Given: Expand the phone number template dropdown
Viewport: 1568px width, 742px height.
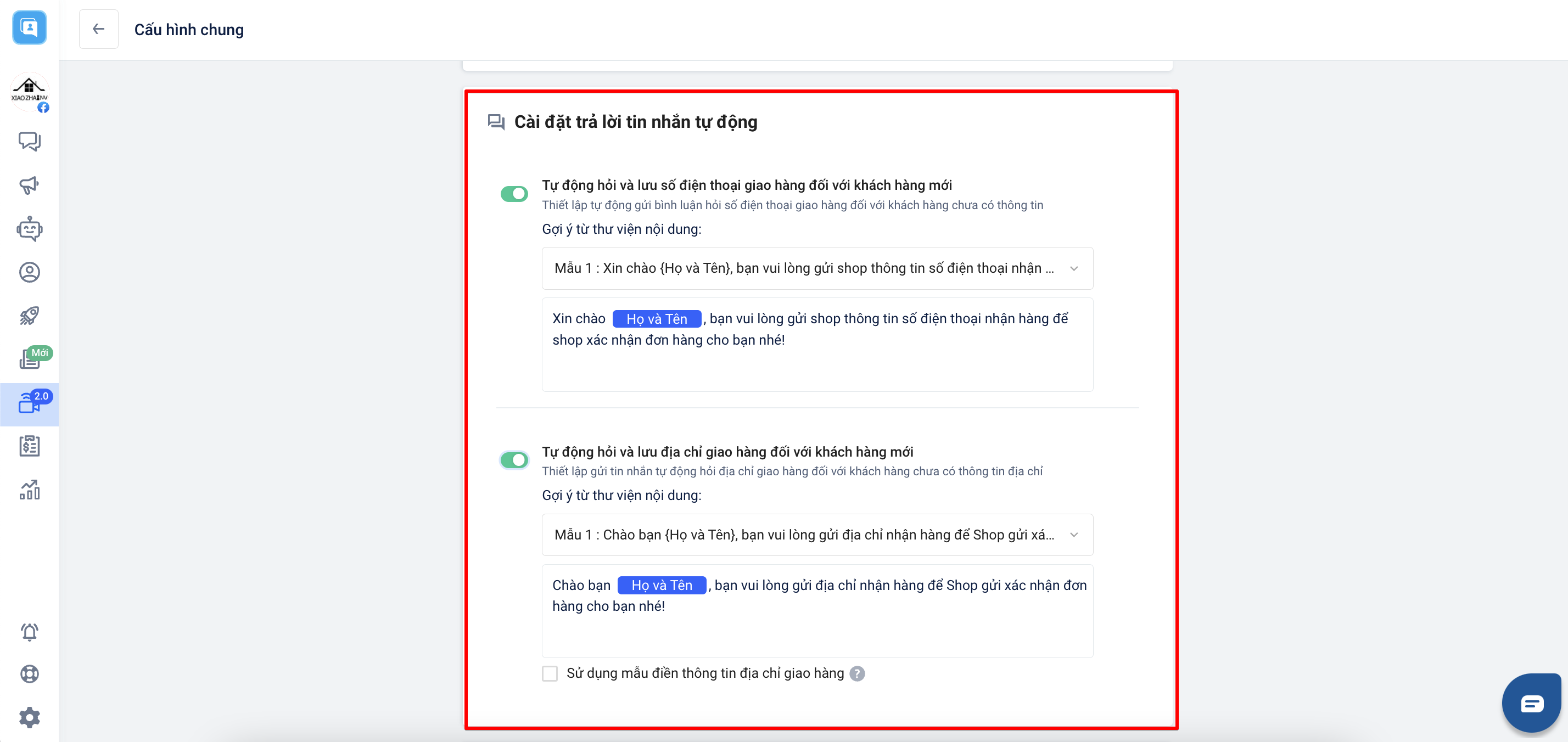Looking at the screenshot, I should tap(817, 268).
